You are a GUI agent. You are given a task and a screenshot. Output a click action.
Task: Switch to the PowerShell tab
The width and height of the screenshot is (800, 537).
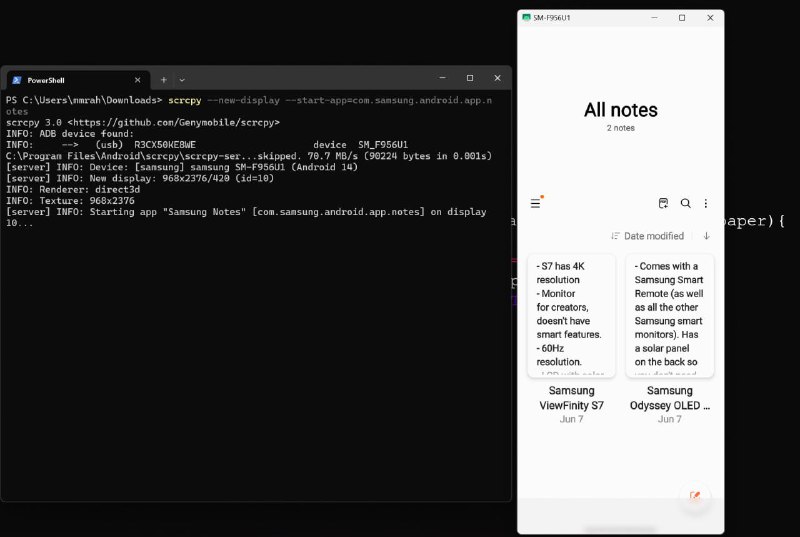pos(79,80)
